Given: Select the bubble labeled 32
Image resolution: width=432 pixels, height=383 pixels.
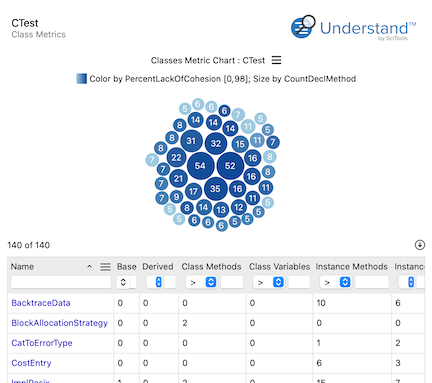Looking at the screenshot, I should pyautogui.click(x=216, y=143).
